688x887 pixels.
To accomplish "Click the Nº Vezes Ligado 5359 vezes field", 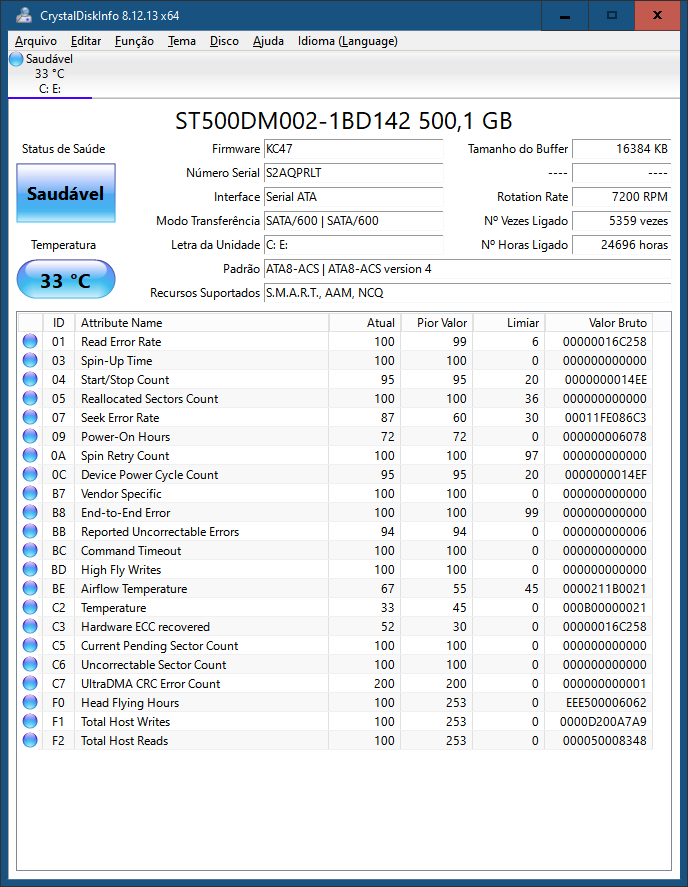I will pyautogui.click(x=621, y=221).
